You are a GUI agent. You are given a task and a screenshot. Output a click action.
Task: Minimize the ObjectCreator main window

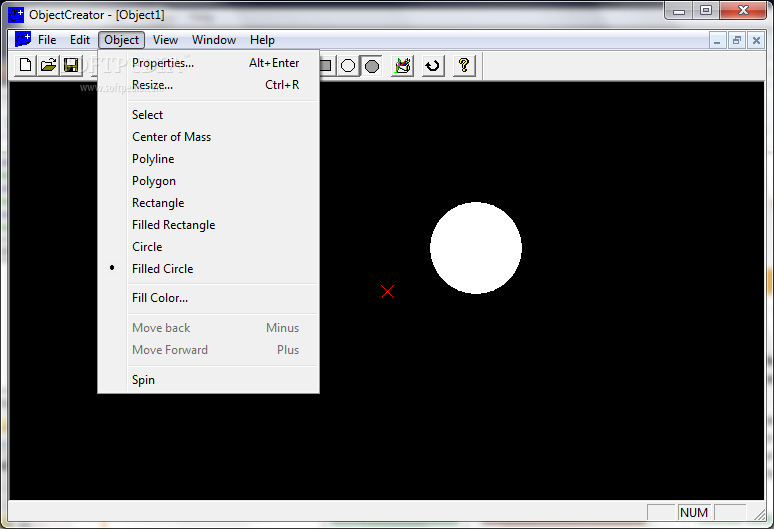[x=679, y=11]
